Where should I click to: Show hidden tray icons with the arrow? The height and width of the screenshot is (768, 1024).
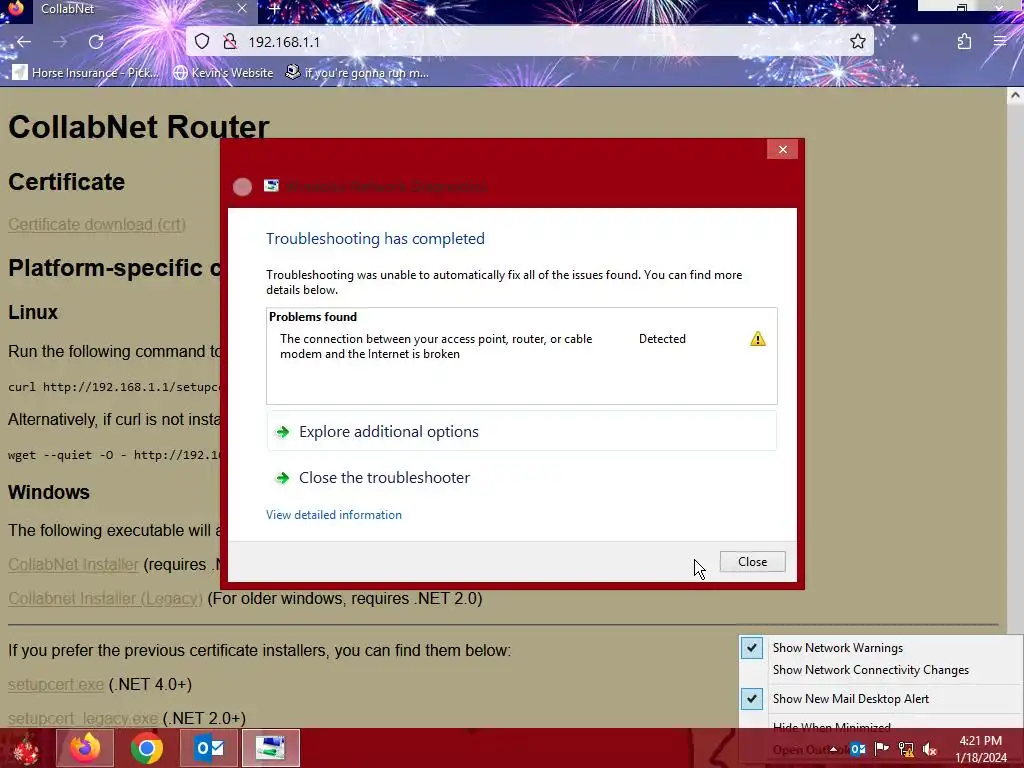[x=834, y=749]
